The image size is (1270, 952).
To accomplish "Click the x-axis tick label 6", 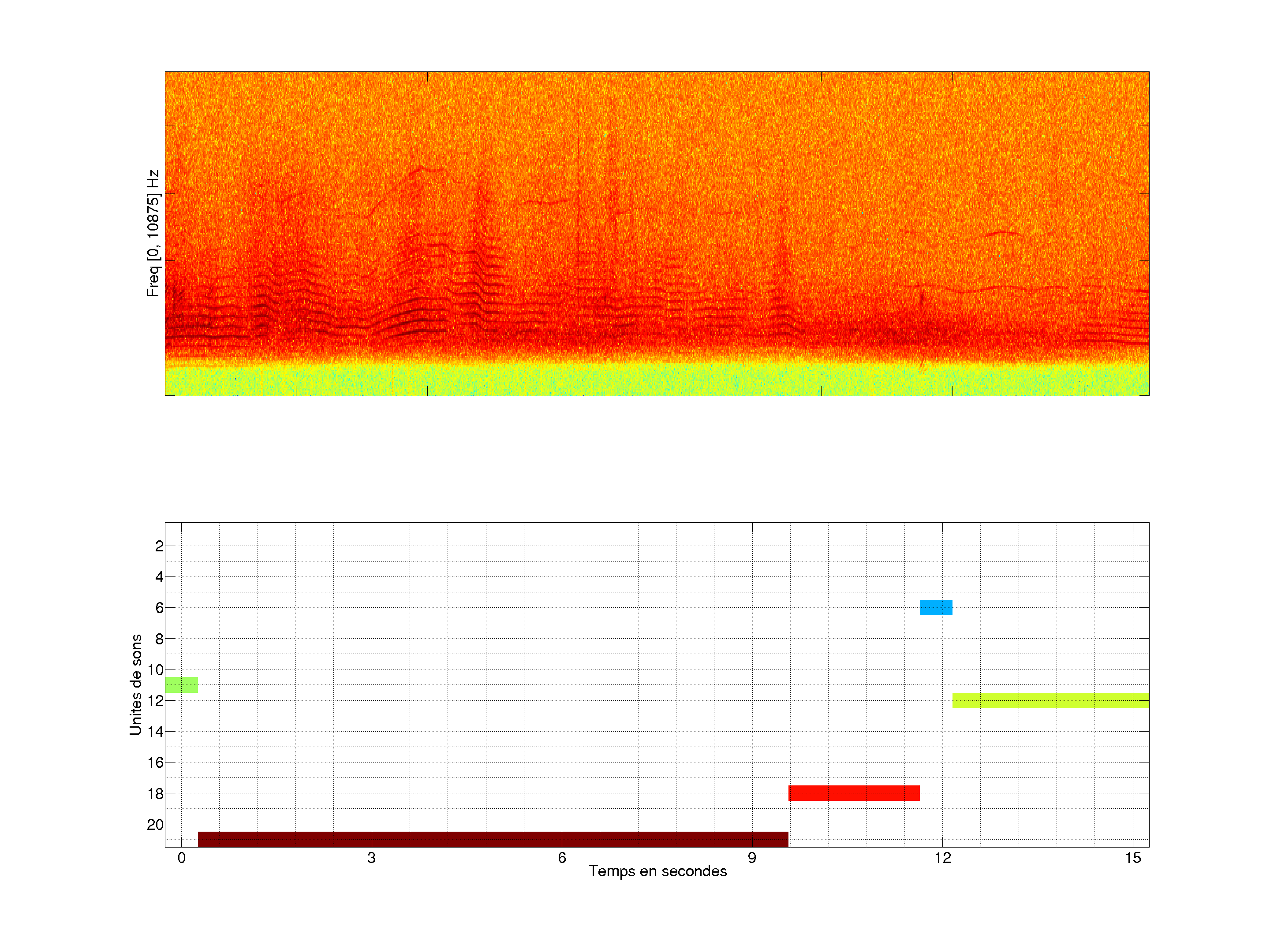I will coord(561,858).
